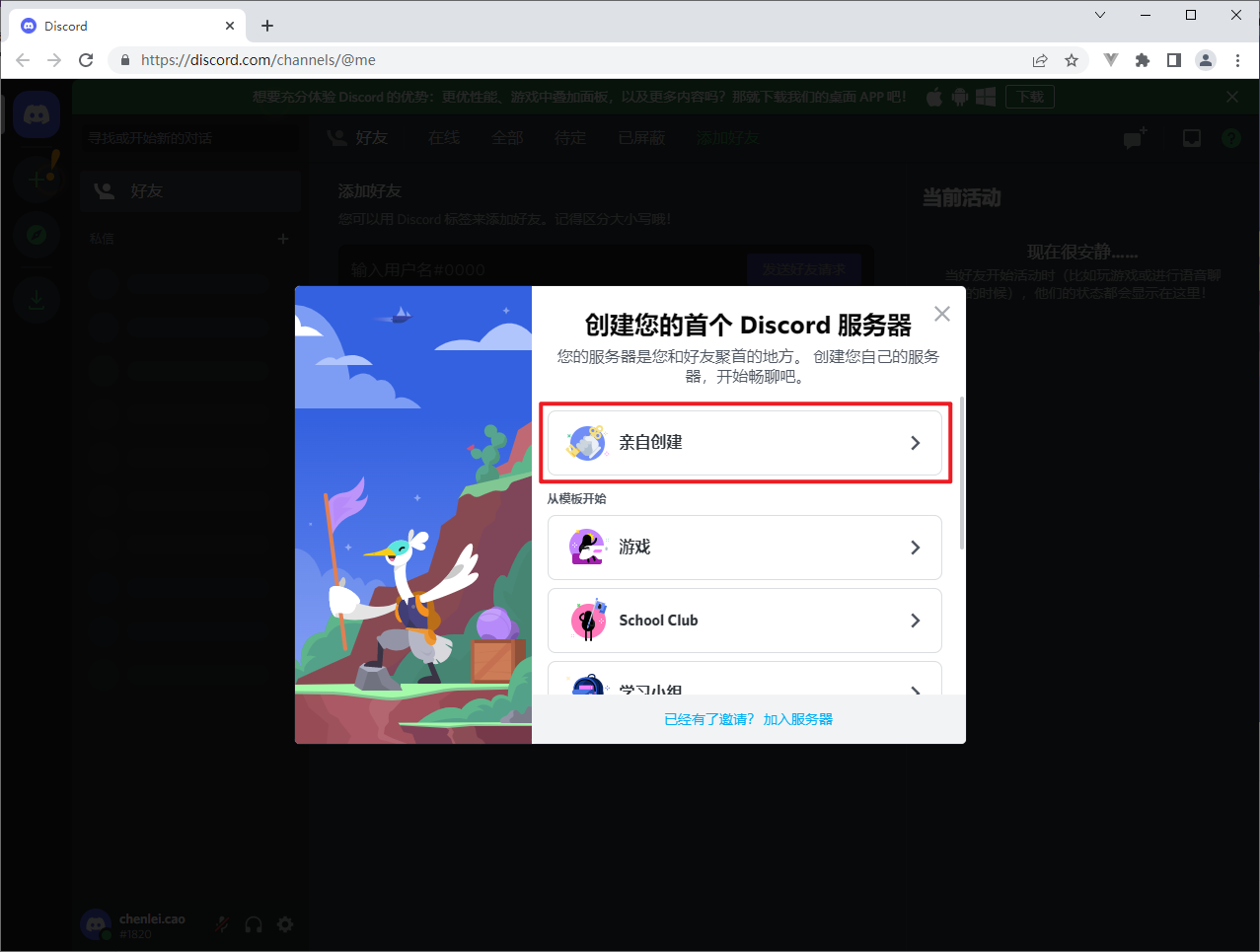This screenshot has height=952, width=1260.
Task: Click the 游戏 template icon
Action: click(587, 548)
